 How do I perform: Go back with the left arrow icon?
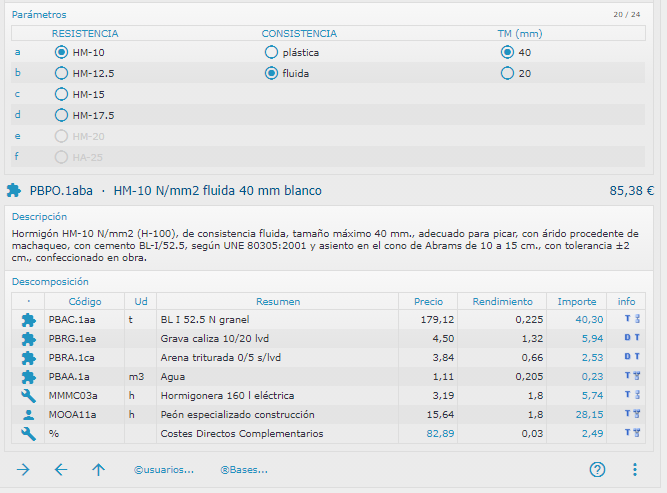61,469
